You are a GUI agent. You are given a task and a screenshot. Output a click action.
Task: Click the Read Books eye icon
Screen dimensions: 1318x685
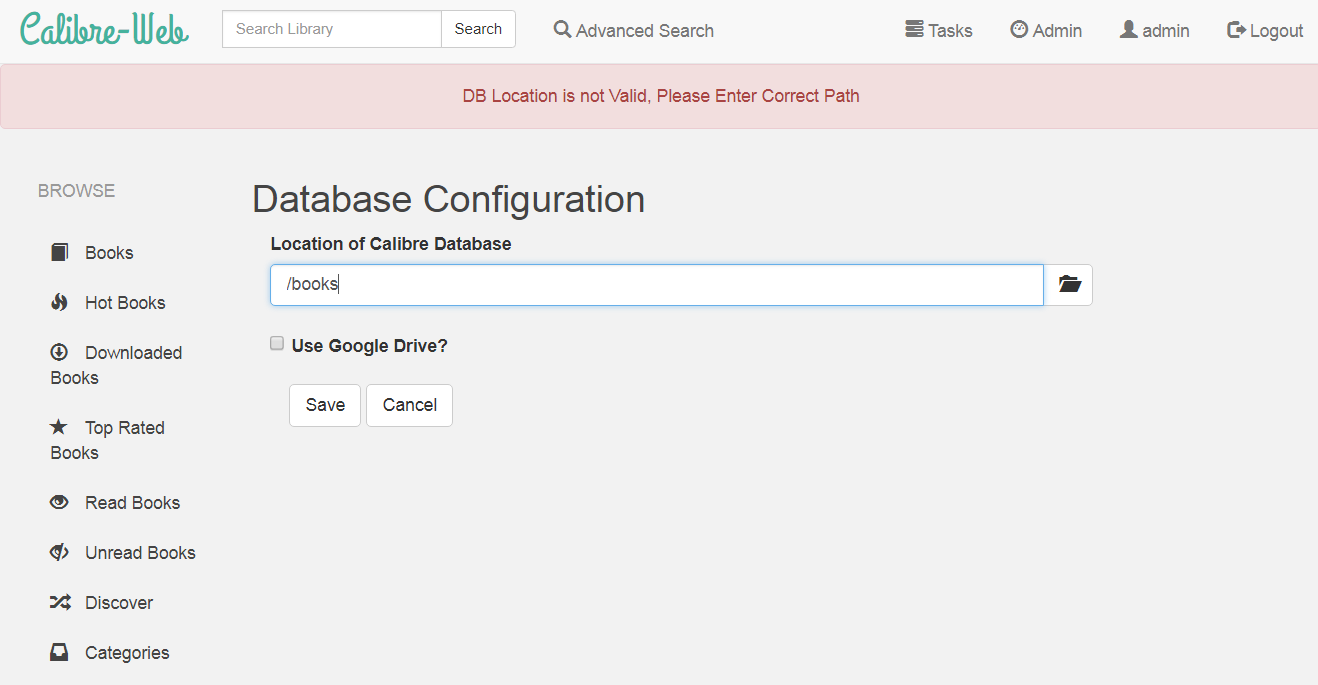pyautogui.click(x=60, y=502)
